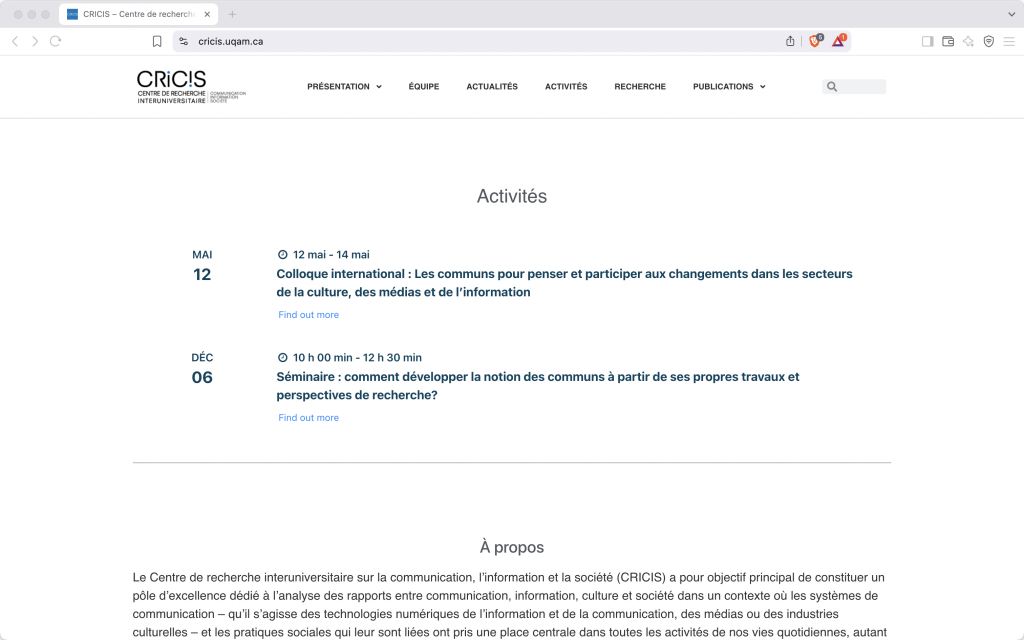Click Find out more under Colloque international

[308, 315]
